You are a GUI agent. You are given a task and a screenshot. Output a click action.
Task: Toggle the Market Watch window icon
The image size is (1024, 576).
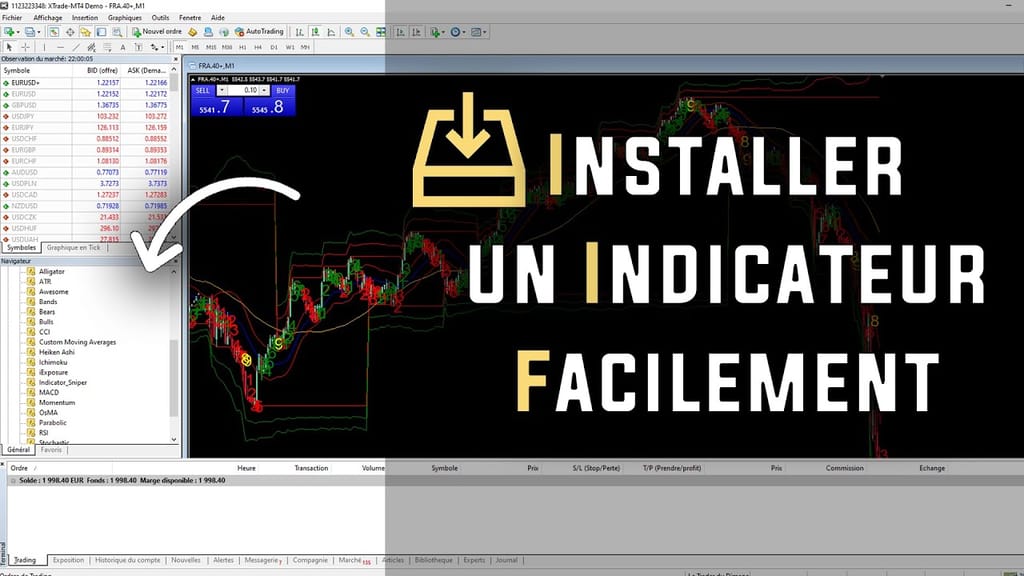(x=54, y=31)
